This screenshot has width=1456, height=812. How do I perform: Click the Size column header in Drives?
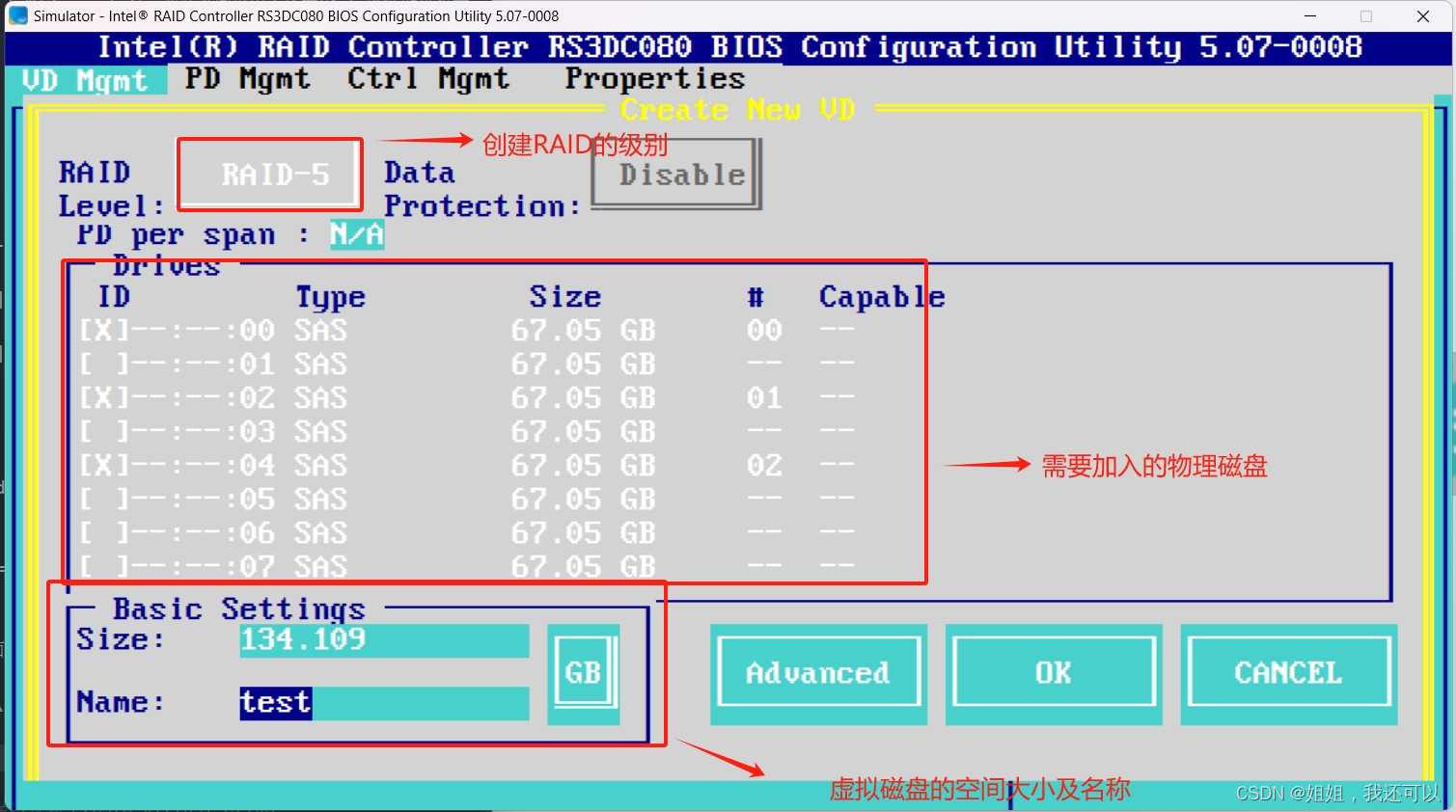[565, 297]
